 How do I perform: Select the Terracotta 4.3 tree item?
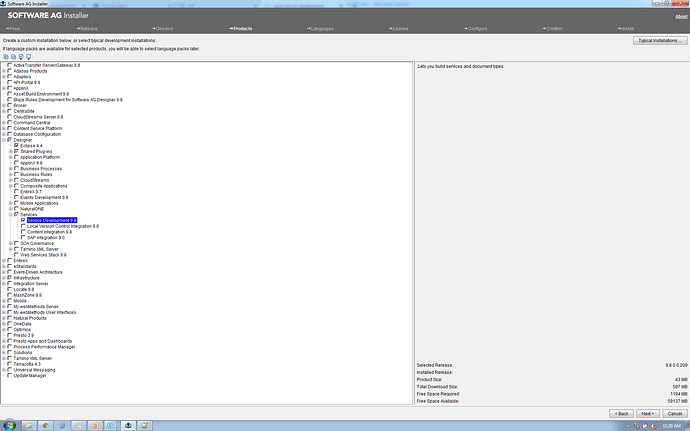(x=27, y=364)
